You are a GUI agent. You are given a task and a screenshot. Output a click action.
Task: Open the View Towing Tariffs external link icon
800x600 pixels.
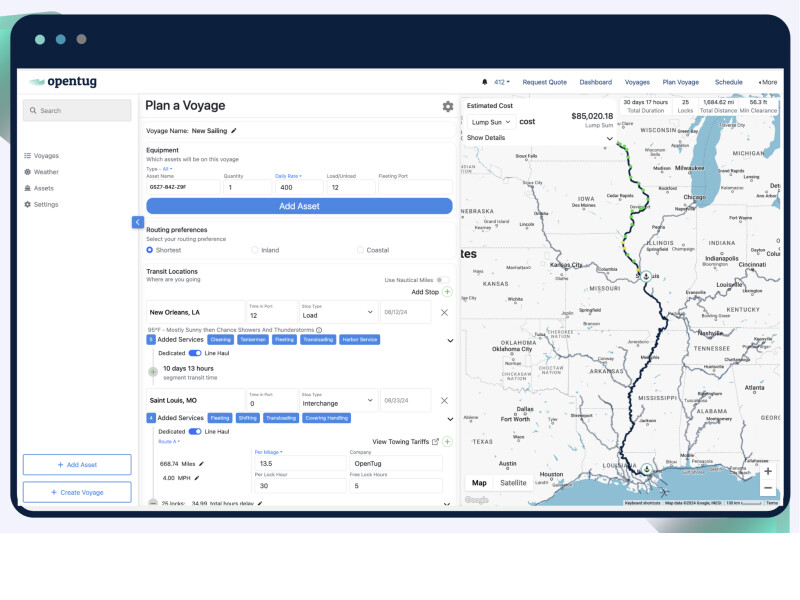[x=435, y=442]
